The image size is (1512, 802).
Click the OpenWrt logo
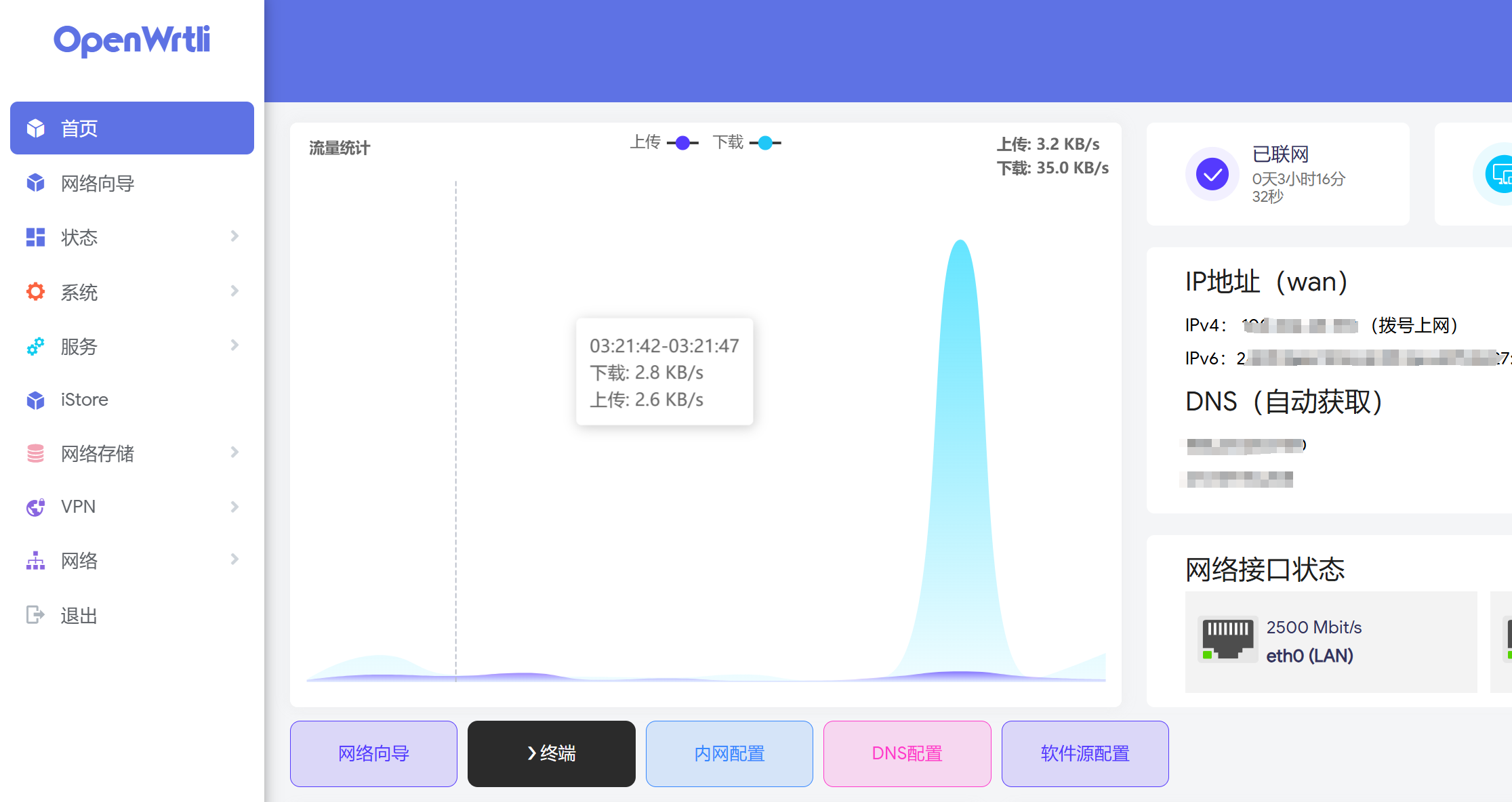132,40
